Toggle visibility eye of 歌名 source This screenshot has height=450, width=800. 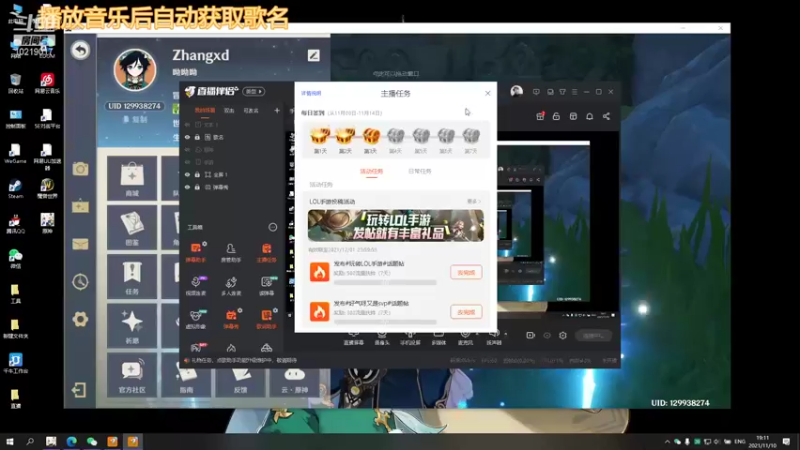pos(187,137)
